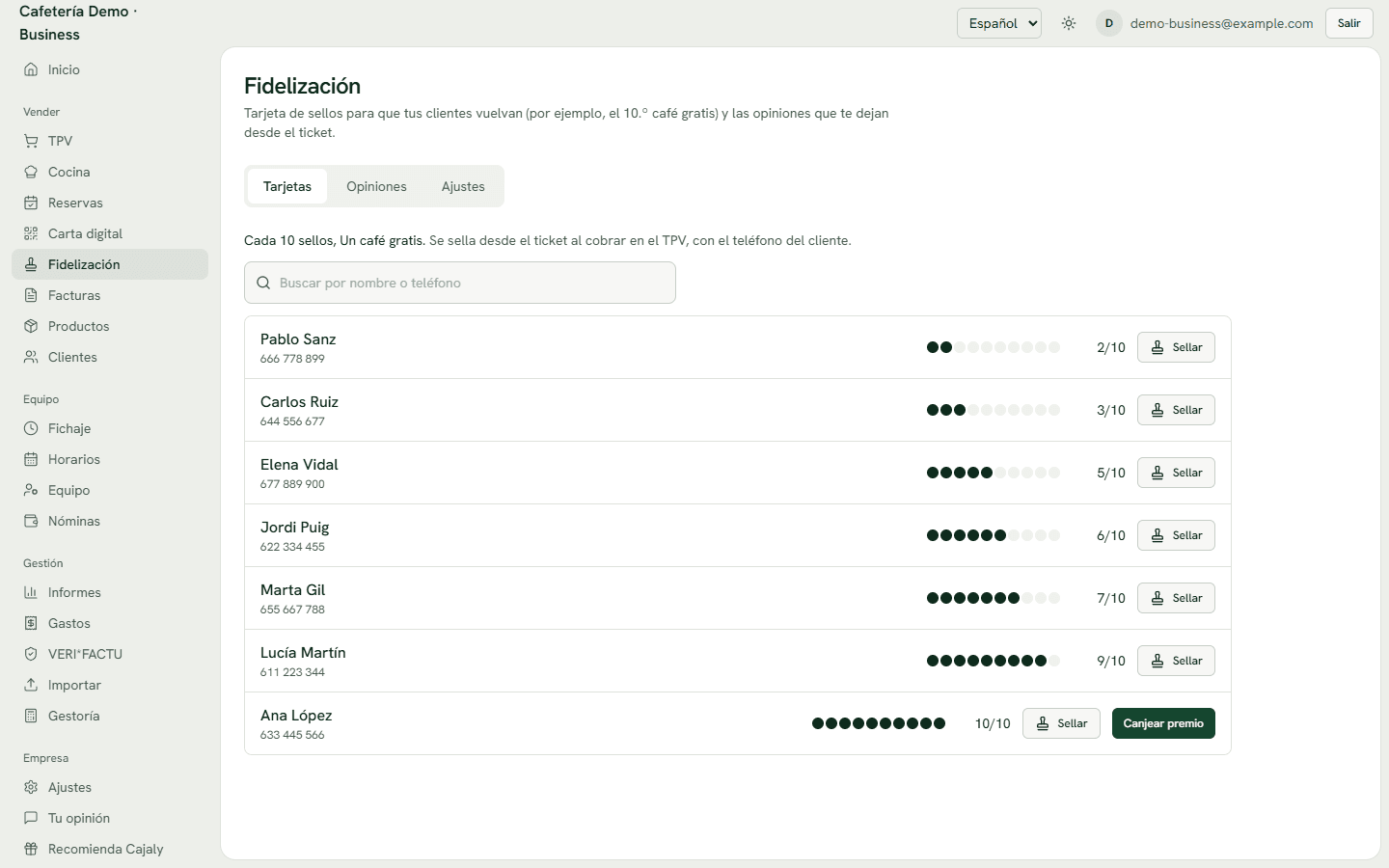Open Tu opinión in the sidebar
This screenshot has height=868, width=1389.
tap(110, 818)
